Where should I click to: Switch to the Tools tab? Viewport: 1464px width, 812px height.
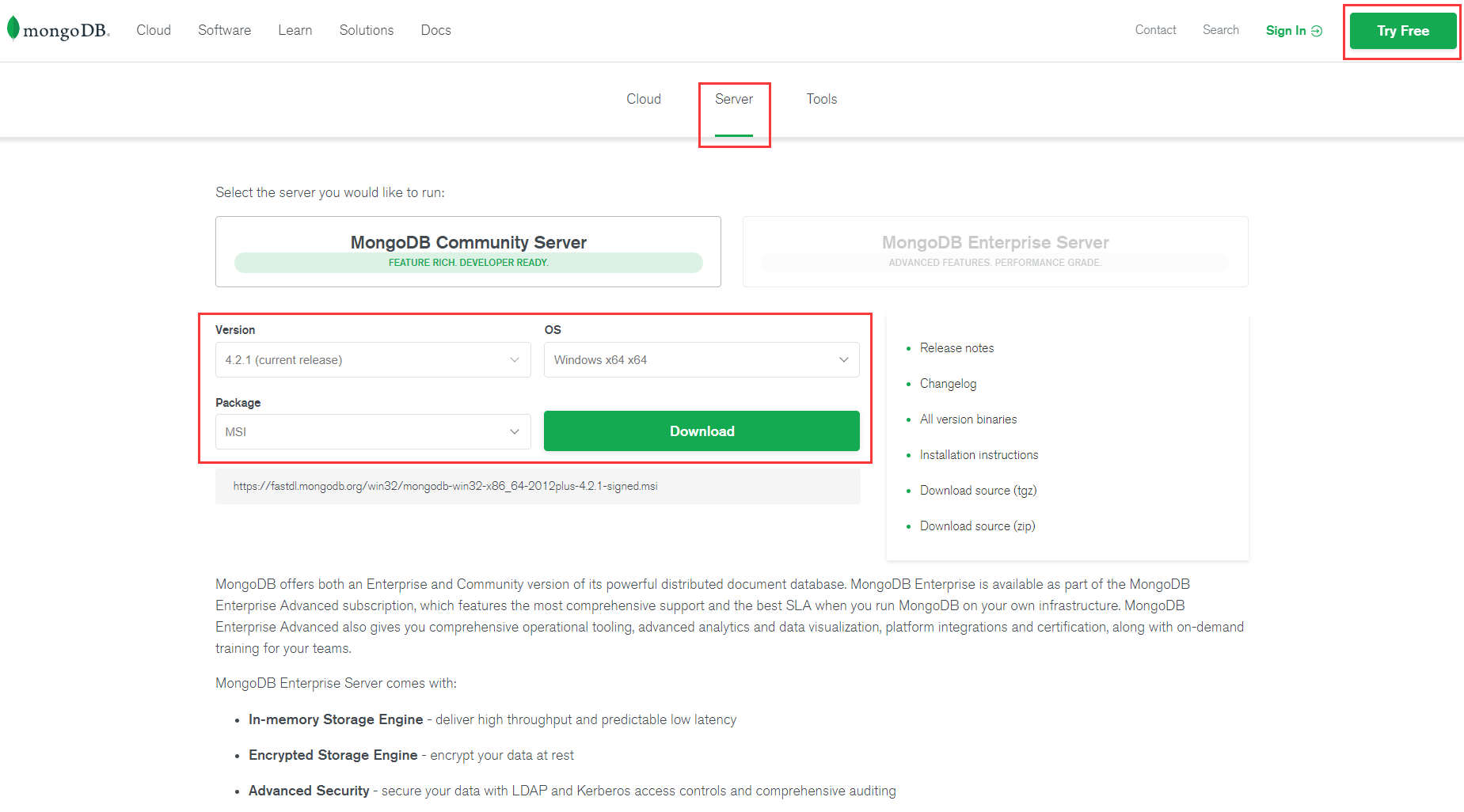821,99
